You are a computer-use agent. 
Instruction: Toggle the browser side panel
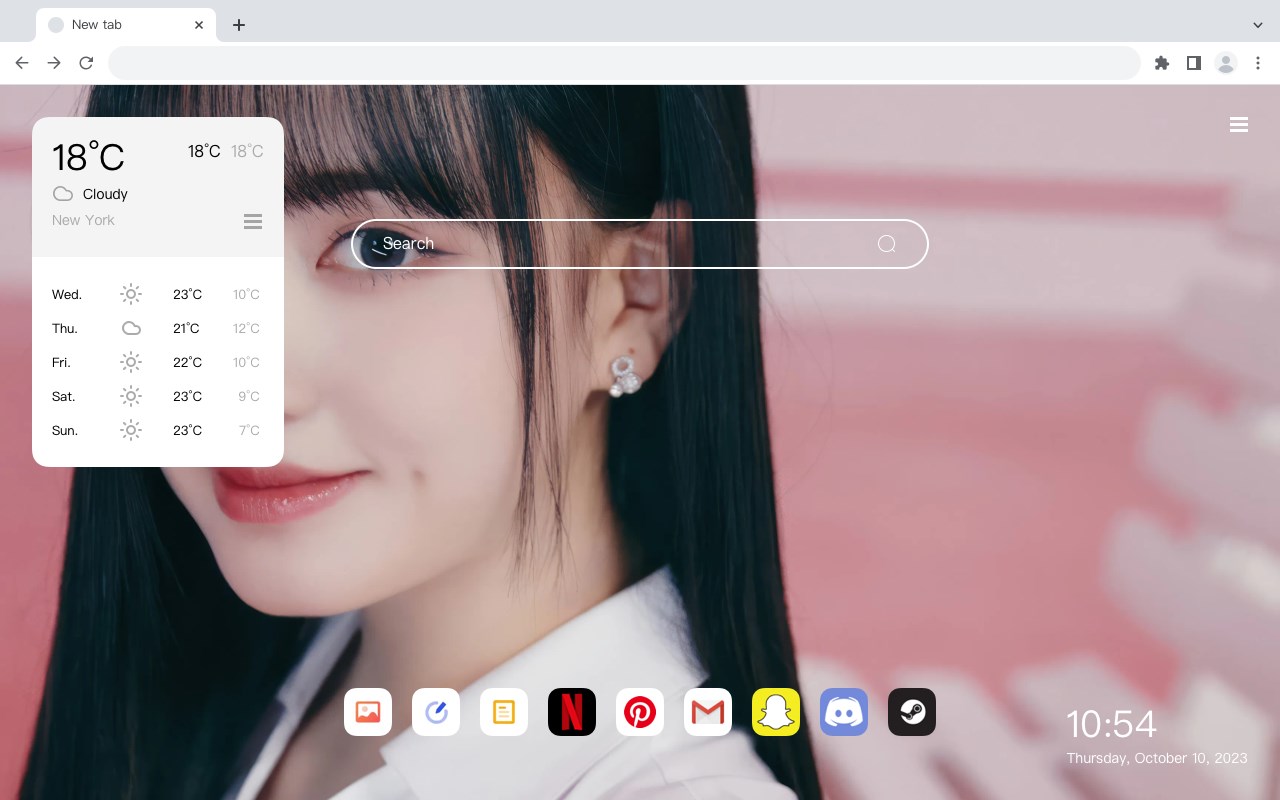click(x=1193, y=63)
